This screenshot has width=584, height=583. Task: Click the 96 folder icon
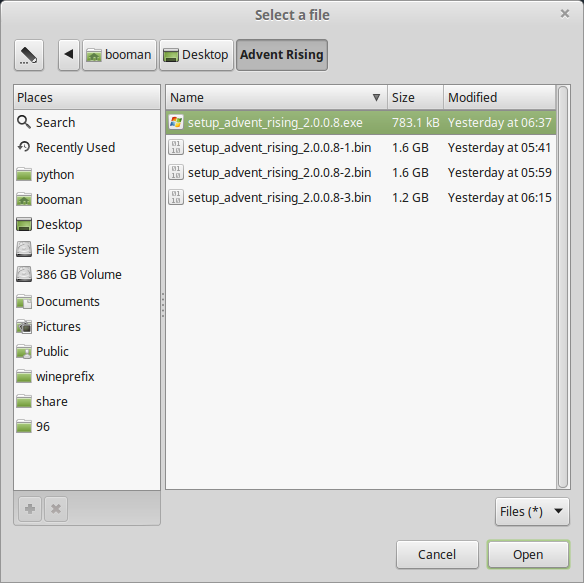pos(24,426)
